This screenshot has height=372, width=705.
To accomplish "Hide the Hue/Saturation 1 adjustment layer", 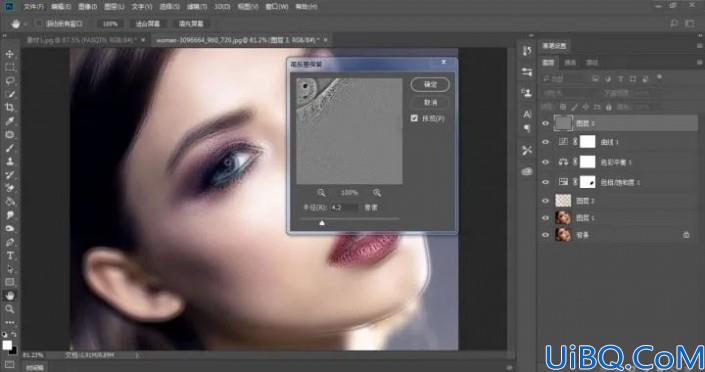I will 545,182.
